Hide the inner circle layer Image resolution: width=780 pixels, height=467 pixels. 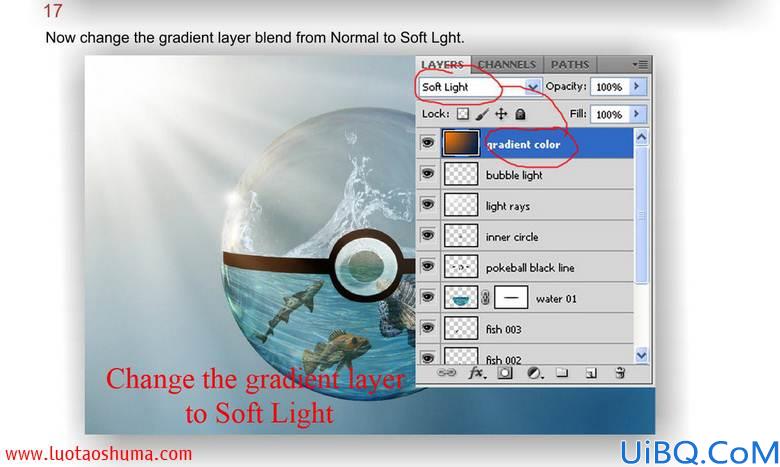[427, 235]
